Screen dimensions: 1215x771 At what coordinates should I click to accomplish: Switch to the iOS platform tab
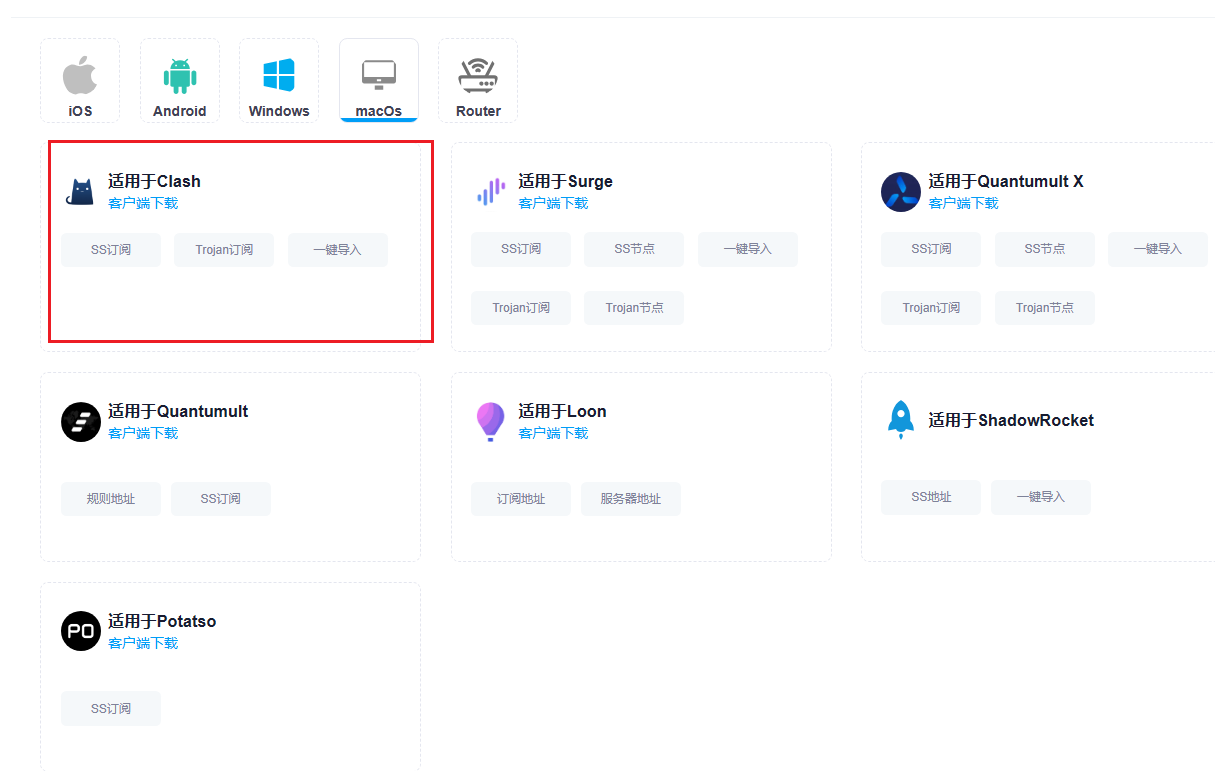(80, 81)
